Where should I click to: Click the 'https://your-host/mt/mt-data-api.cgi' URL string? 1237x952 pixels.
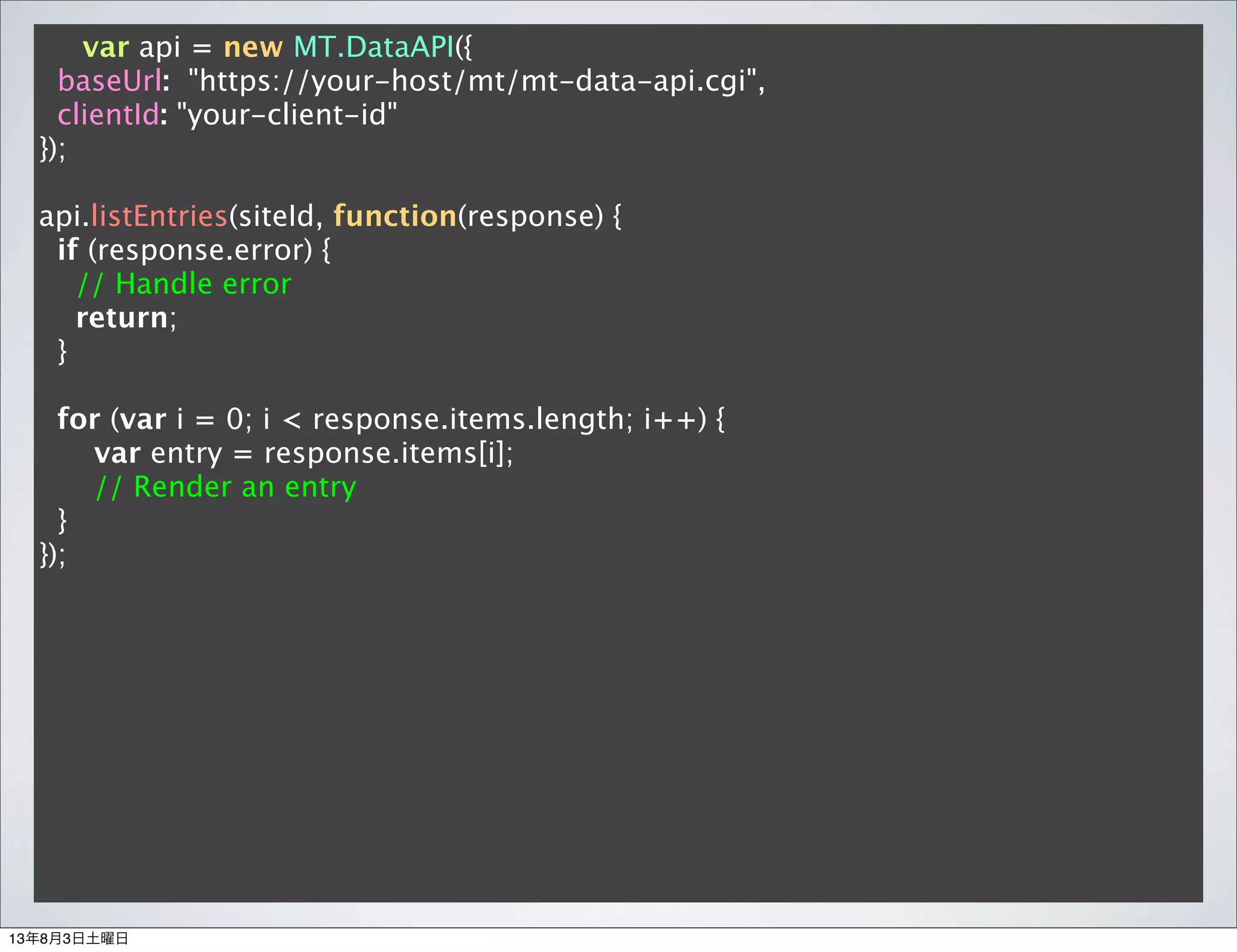pos(472,82)
